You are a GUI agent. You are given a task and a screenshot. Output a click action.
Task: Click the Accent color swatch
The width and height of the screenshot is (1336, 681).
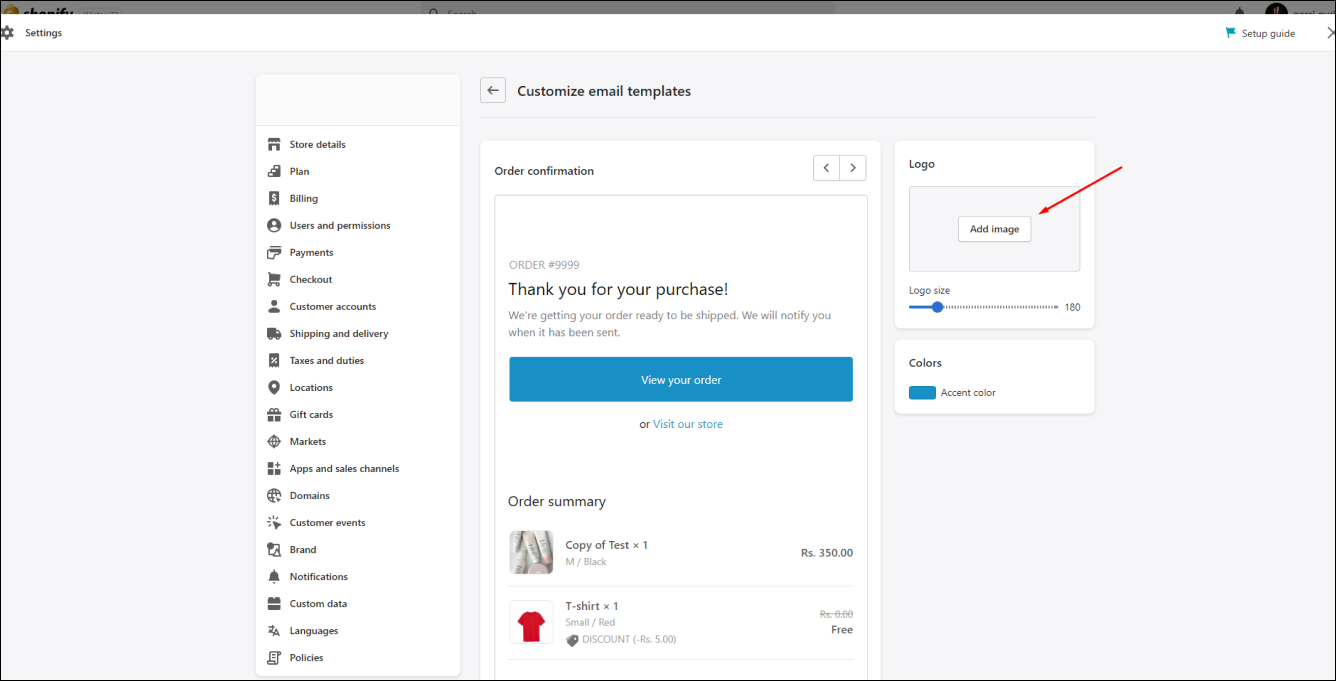922,393
